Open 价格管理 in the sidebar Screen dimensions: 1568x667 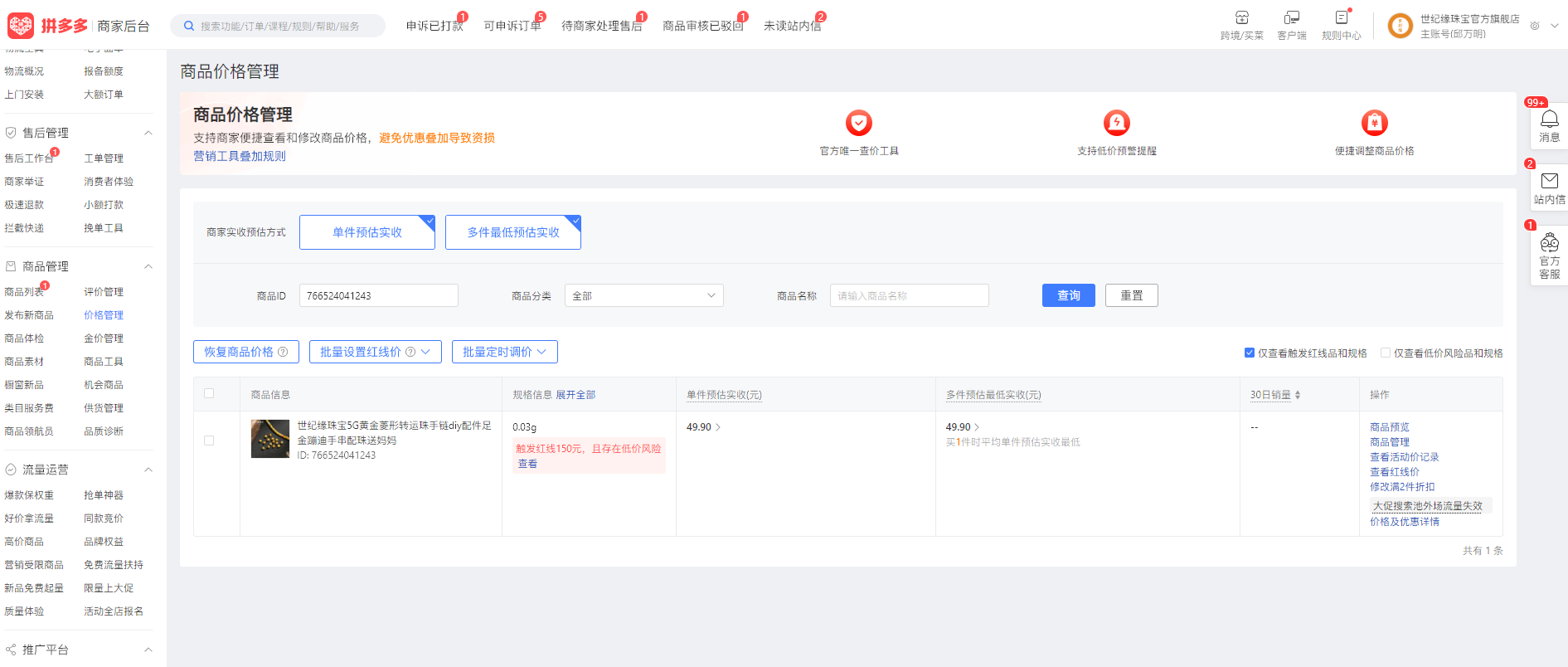coord(104,315)
